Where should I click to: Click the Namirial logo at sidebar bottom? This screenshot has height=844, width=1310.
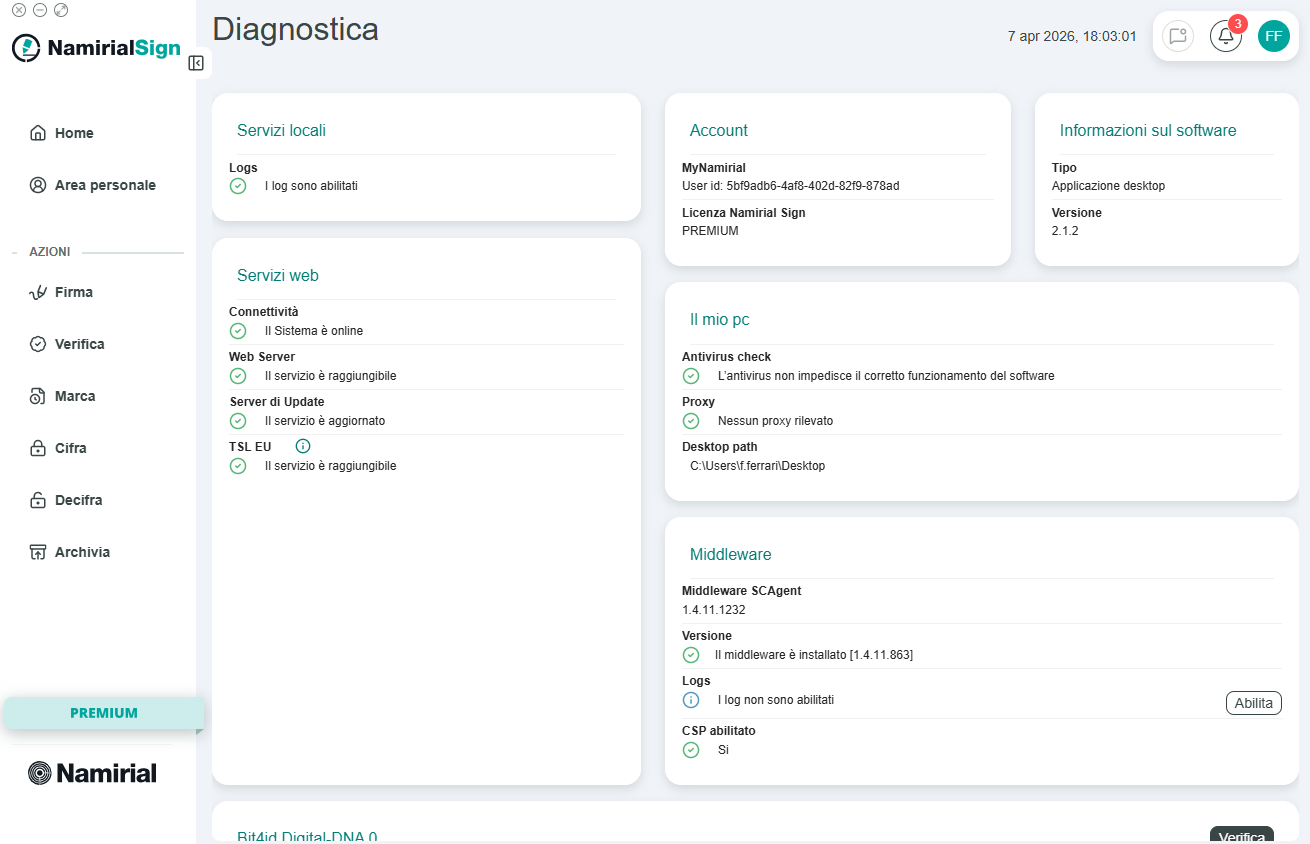[92, 773]
